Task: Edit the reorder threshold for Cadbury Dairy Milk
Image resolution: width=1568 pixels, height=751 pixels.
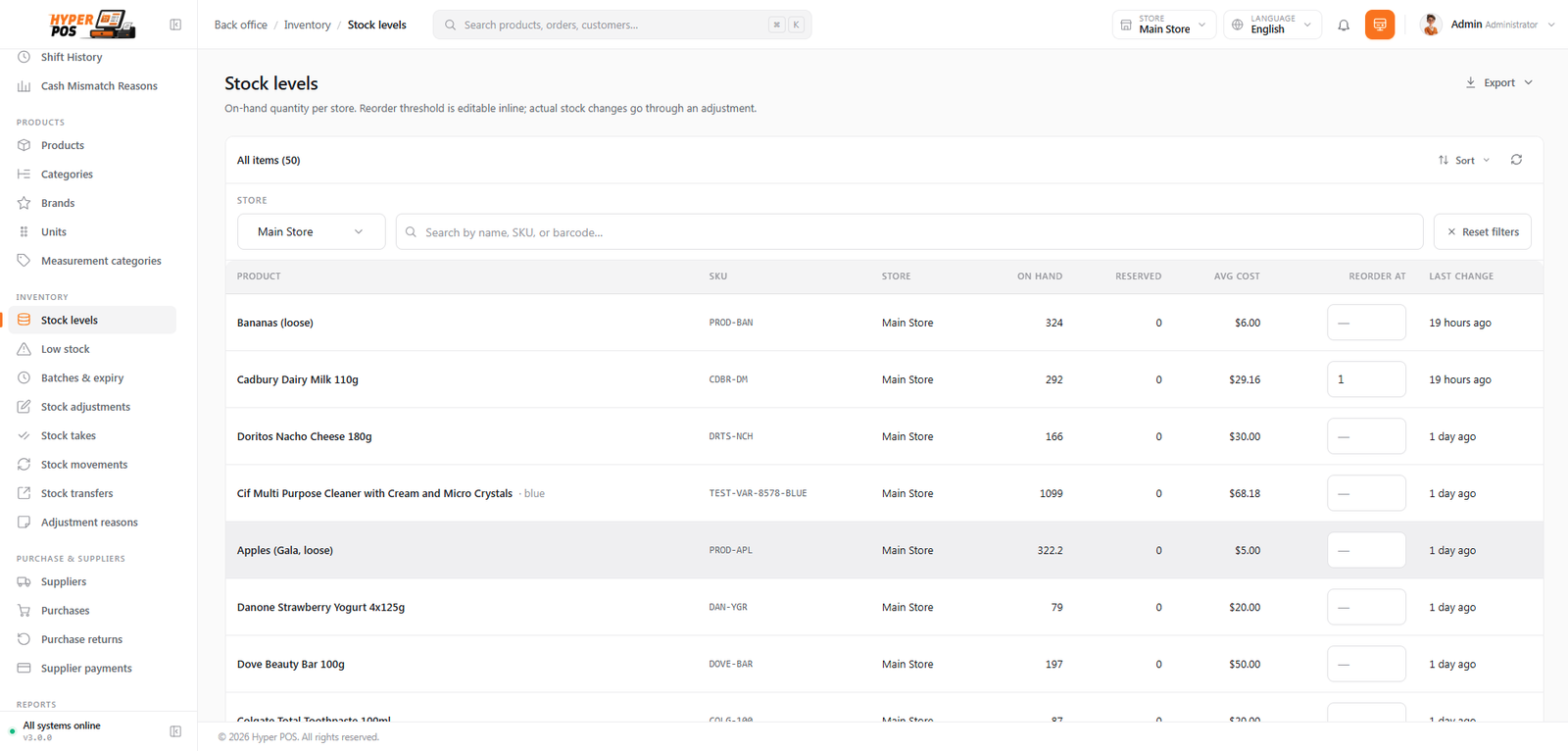Action: (1366, 379)
